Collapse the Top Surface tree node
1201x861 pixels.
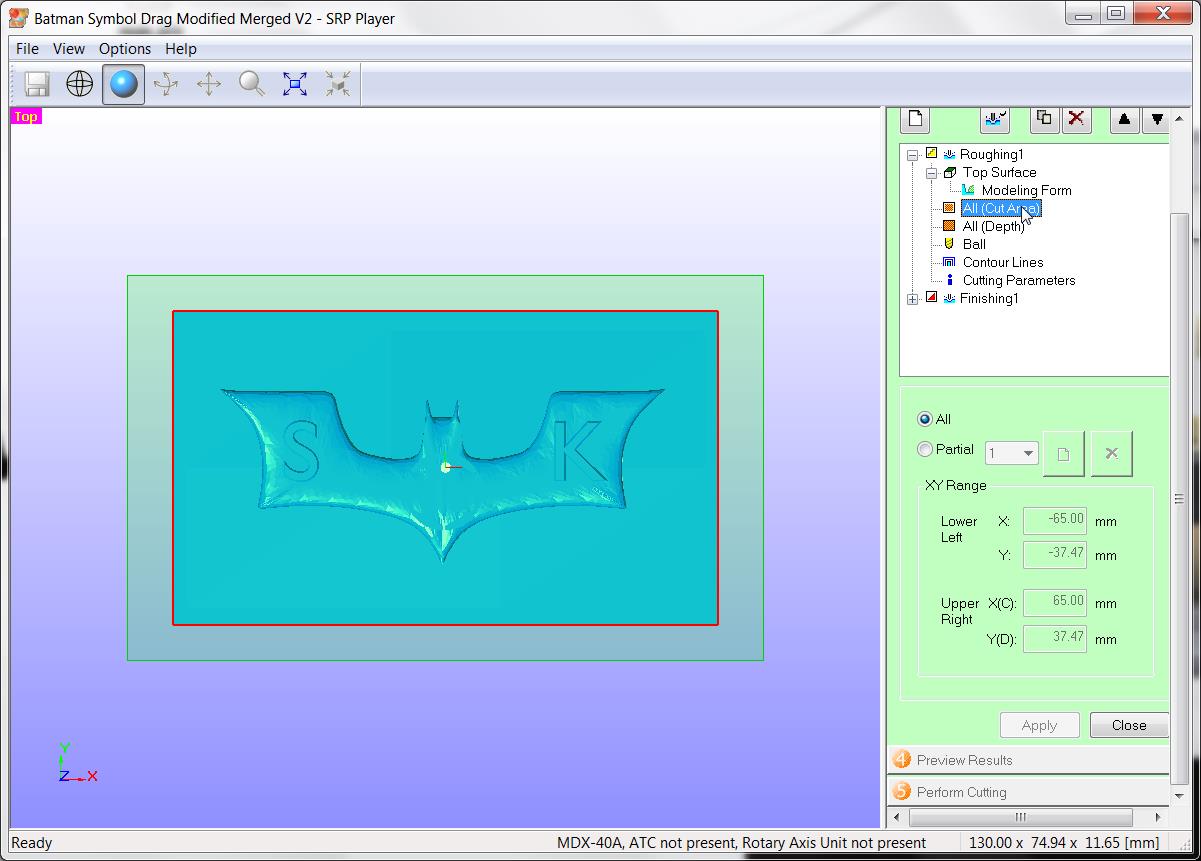[x=930, y=173]
